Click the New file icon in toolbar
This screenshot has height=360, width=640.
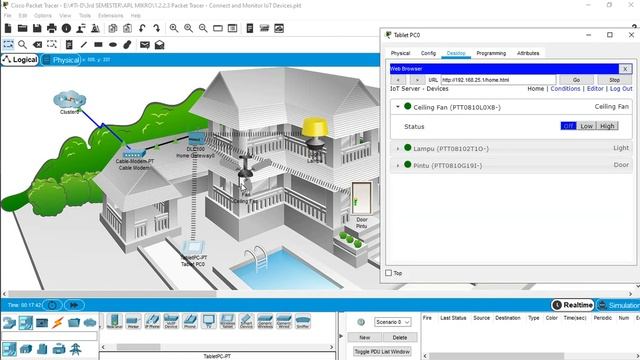tap(8, 28)
